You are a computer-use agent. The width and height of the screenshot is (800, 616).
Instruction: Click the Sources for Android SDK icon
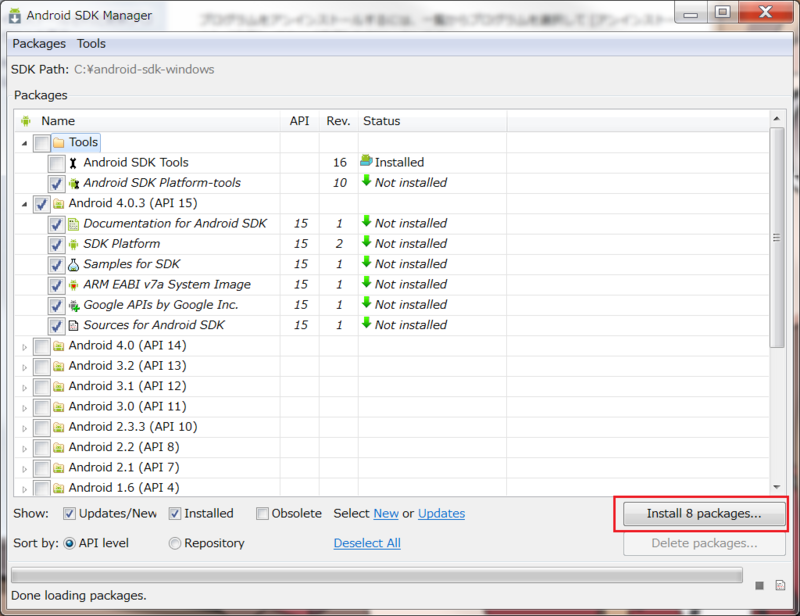coord(73,326)
